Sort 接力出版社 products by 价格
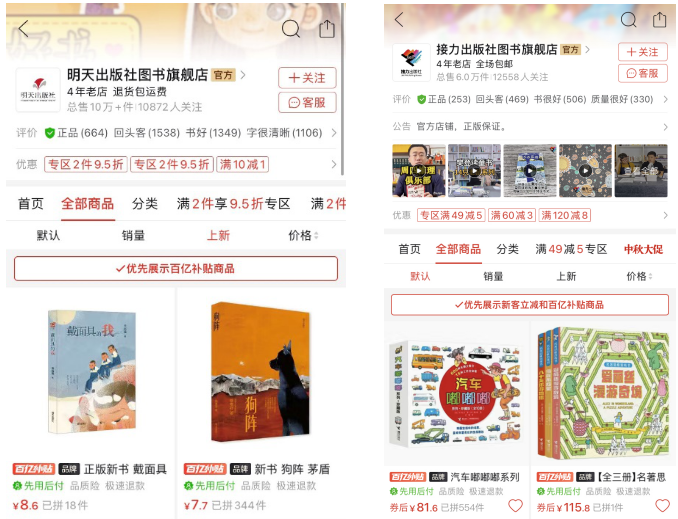The image size is (678, 519). (x=639, y=276)
